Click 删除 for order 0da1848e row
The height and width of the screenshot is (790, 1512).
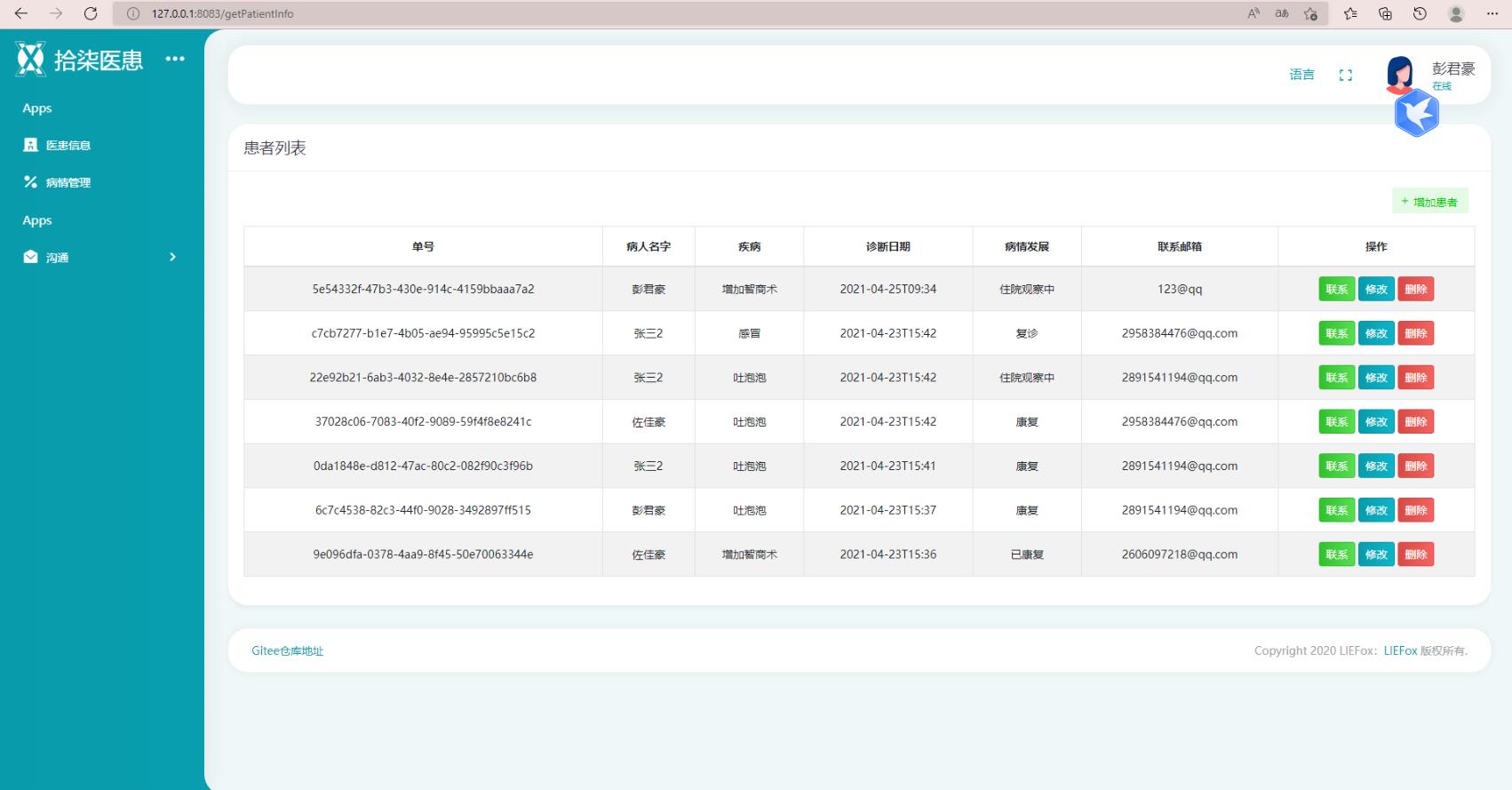(x=1415, y=466)
